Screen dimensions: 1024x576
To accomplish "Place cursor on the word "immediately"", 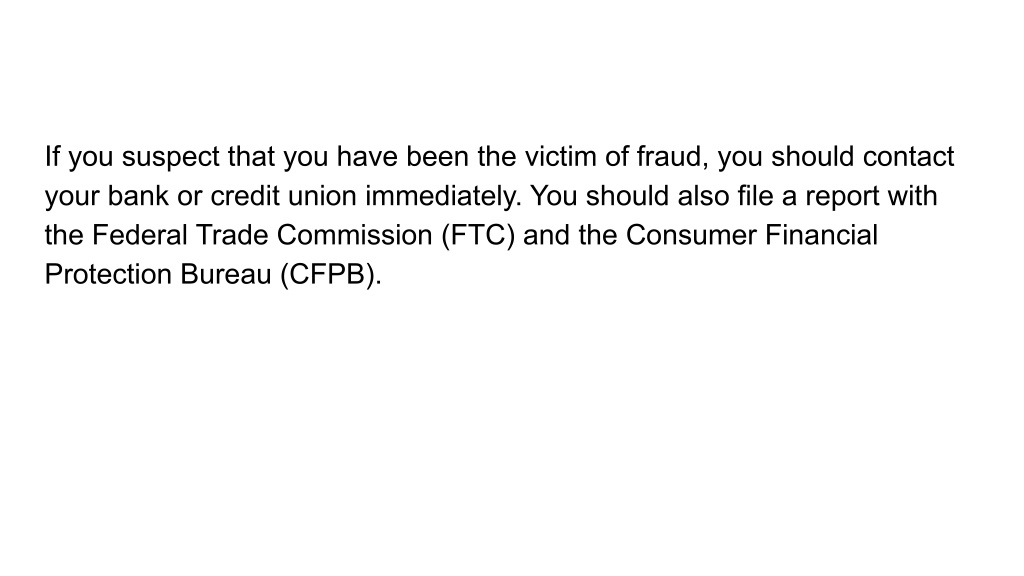I will pyautogui.click(x=443, y=197).
